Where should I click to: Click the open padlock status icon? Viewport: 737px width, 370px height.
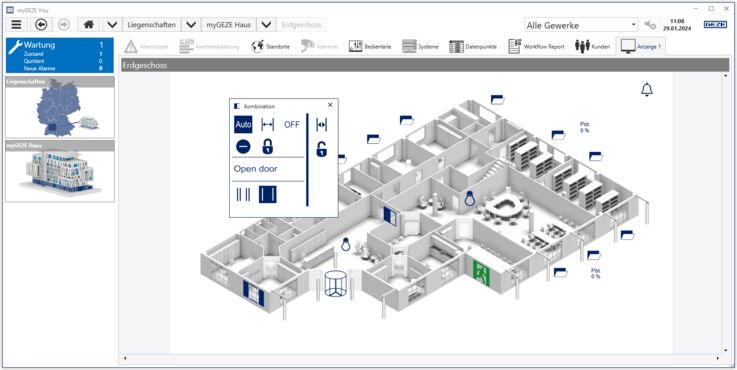pos(321,149)
